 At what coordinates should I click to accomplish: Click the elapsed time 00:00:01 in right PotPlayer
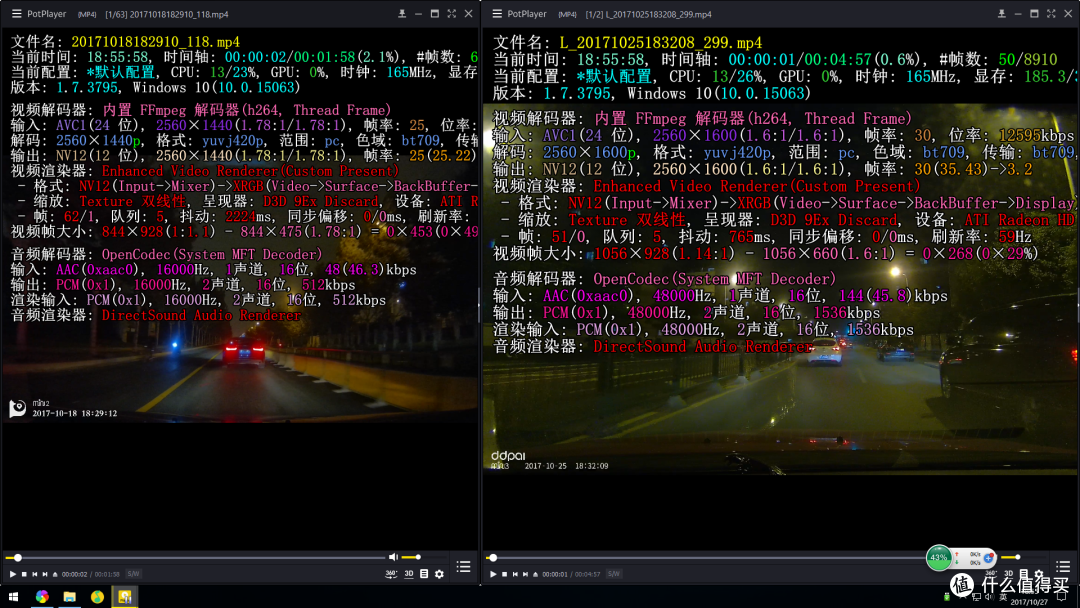[x=555, y=574]
